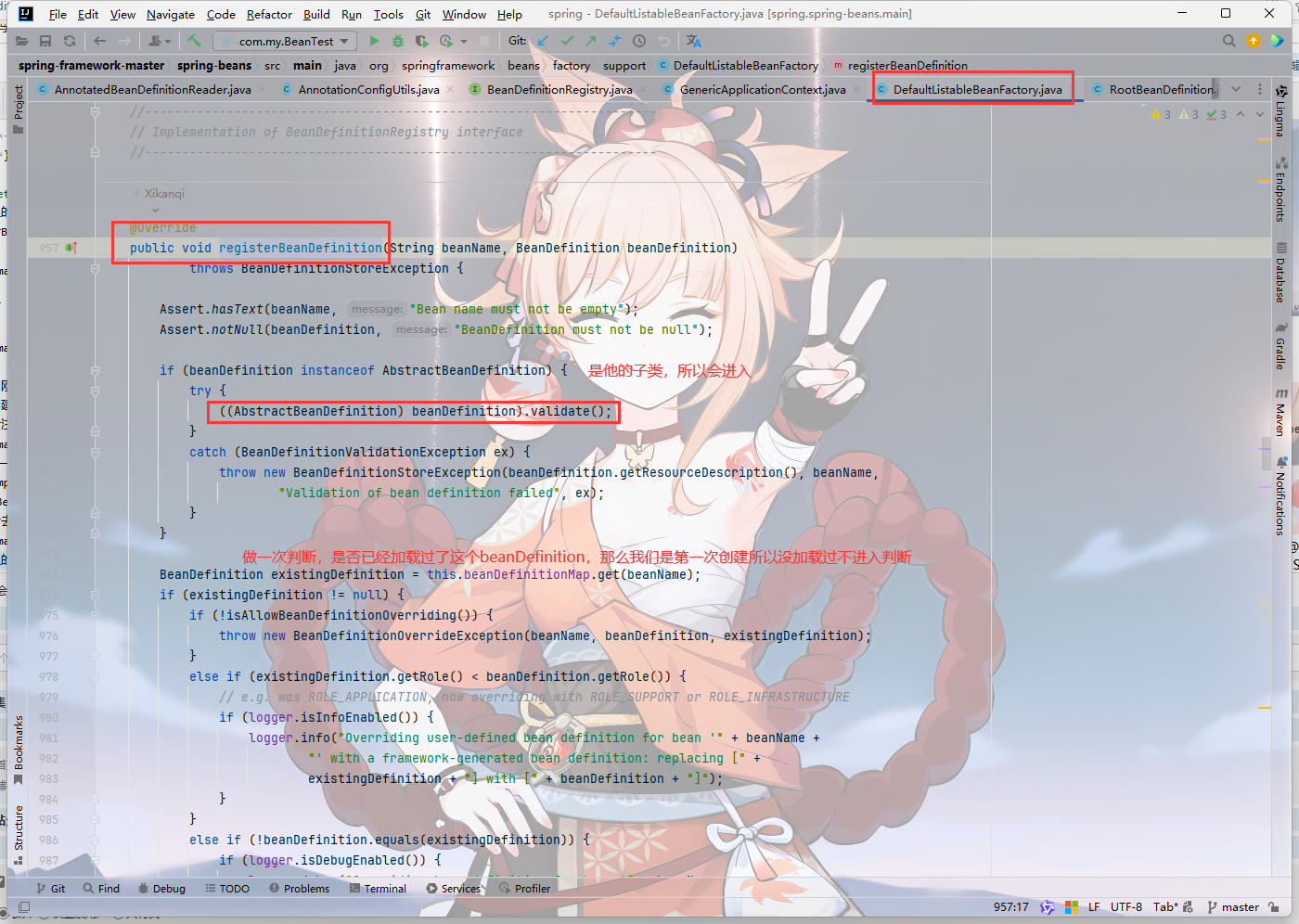This screenshot has width=1299, height=924.
Task: Collapse the instanceof if-block fold marker
Action: click(x=95, y=370)
